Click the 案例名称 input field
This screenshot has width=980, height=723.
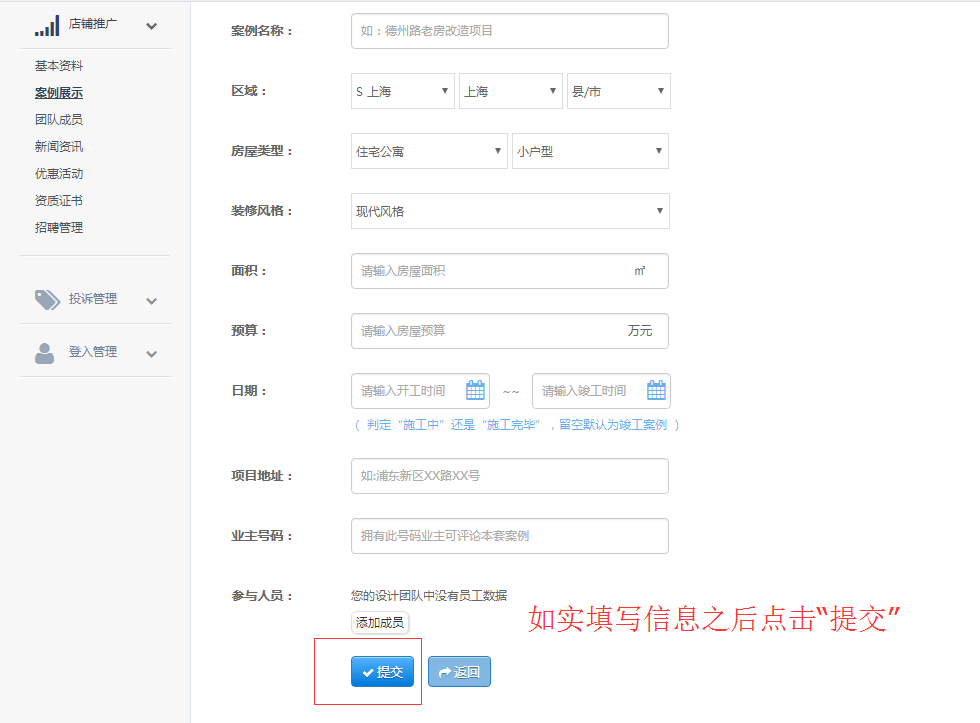click(x=510, y=30)
